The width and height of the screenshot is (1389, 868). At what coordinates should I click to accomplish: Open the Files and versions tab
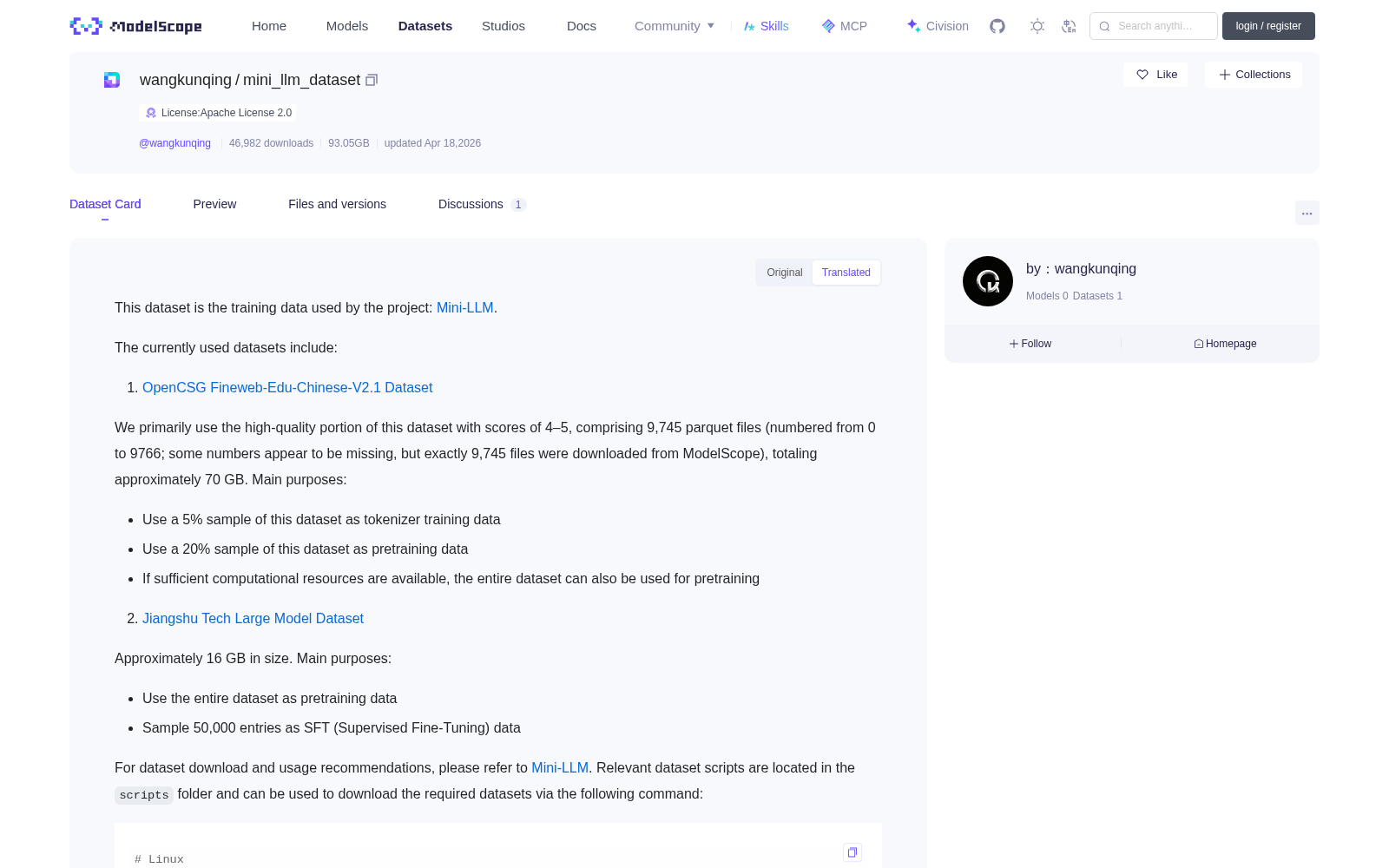tap(337, 204)
